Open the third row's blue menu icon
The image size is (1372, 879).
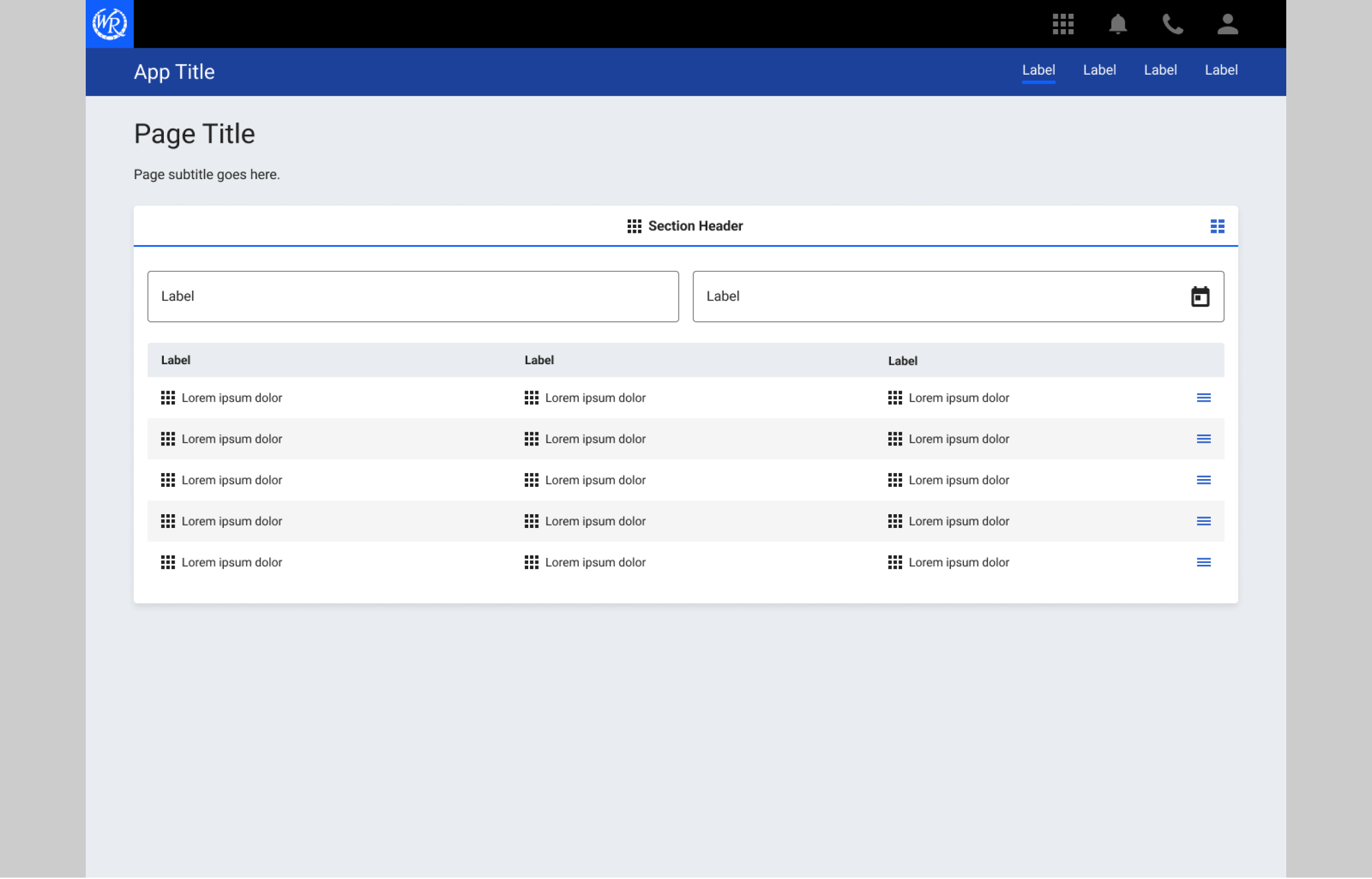(x=1204, y=480)
